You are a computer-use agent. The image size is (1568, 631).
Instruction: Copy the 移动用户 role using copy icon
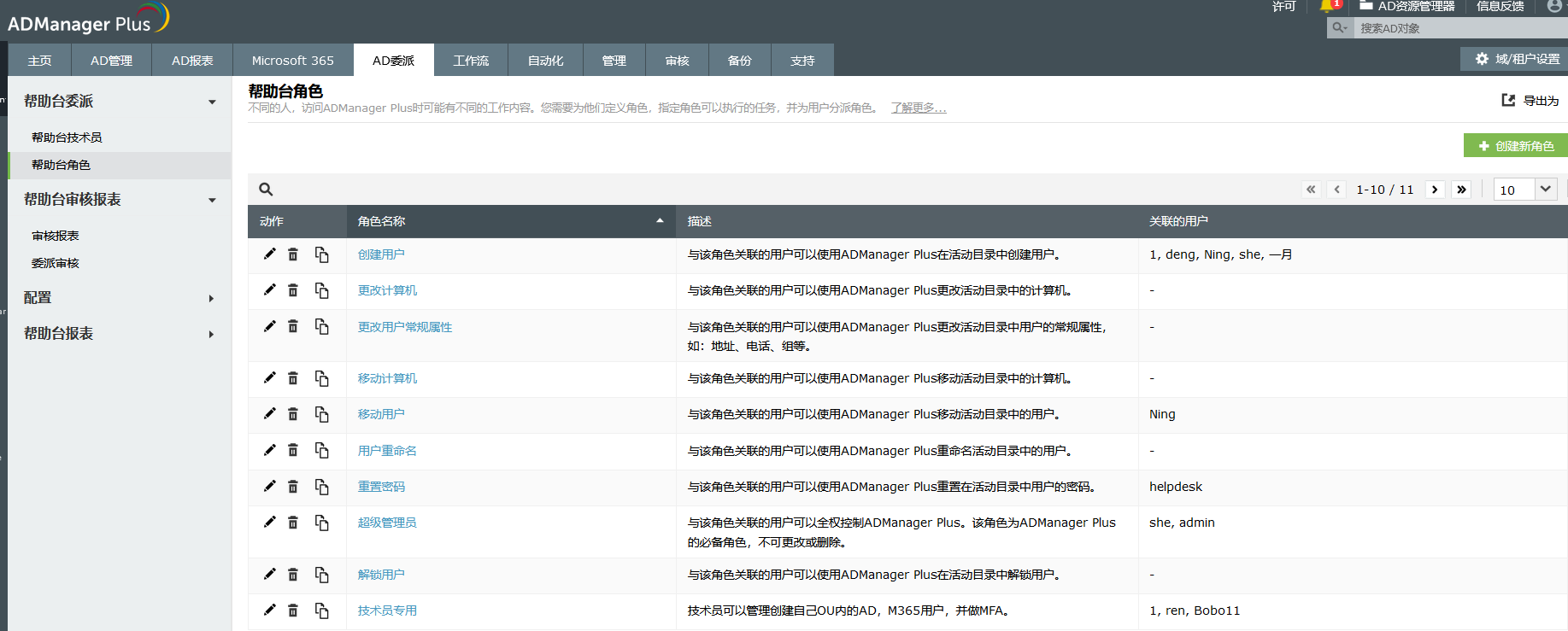[322, 414]
